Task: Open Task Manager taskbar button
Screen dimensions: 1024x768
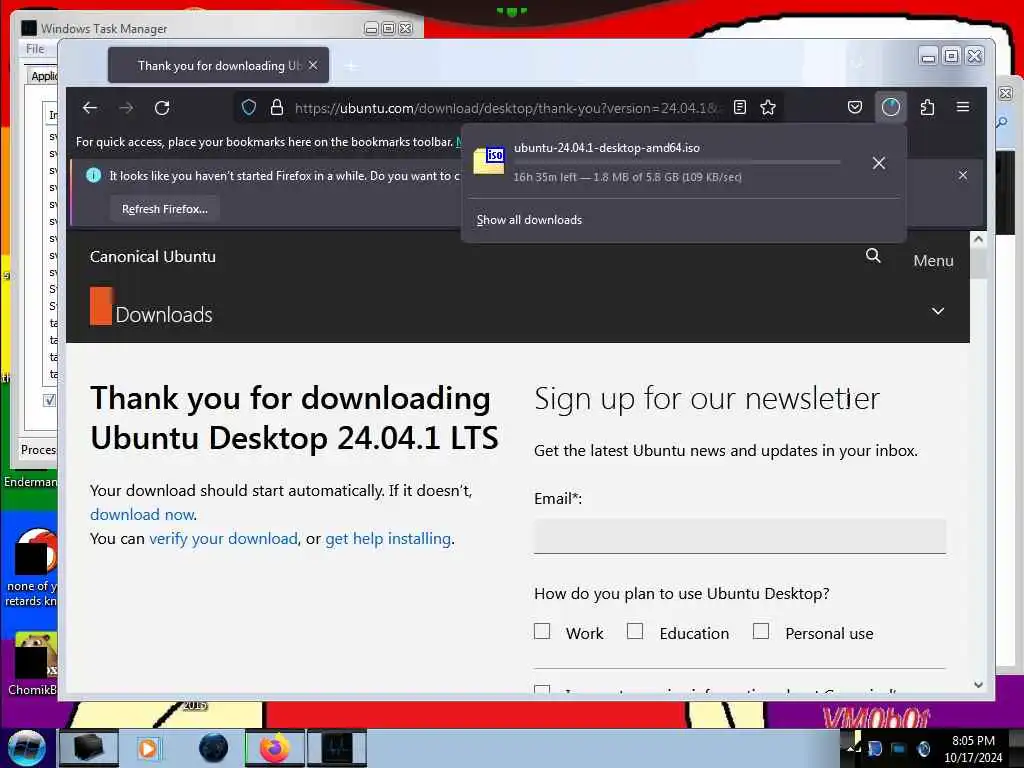Action: [x=337, y=748]
